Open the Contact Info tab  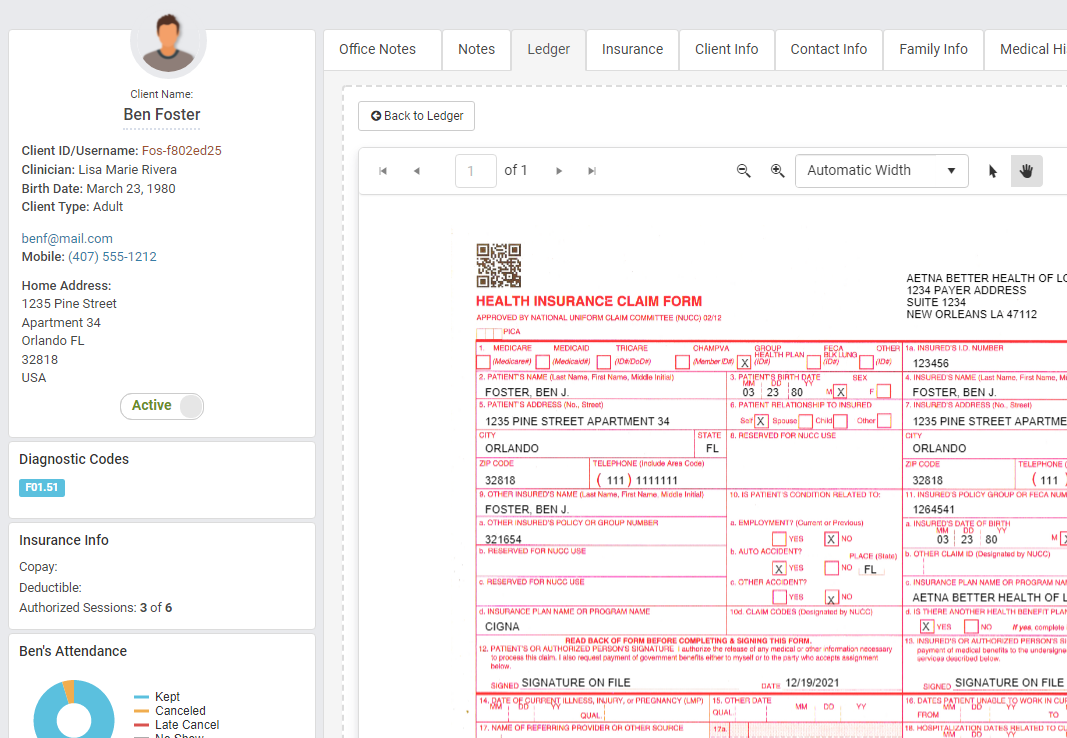click(828, 49)
